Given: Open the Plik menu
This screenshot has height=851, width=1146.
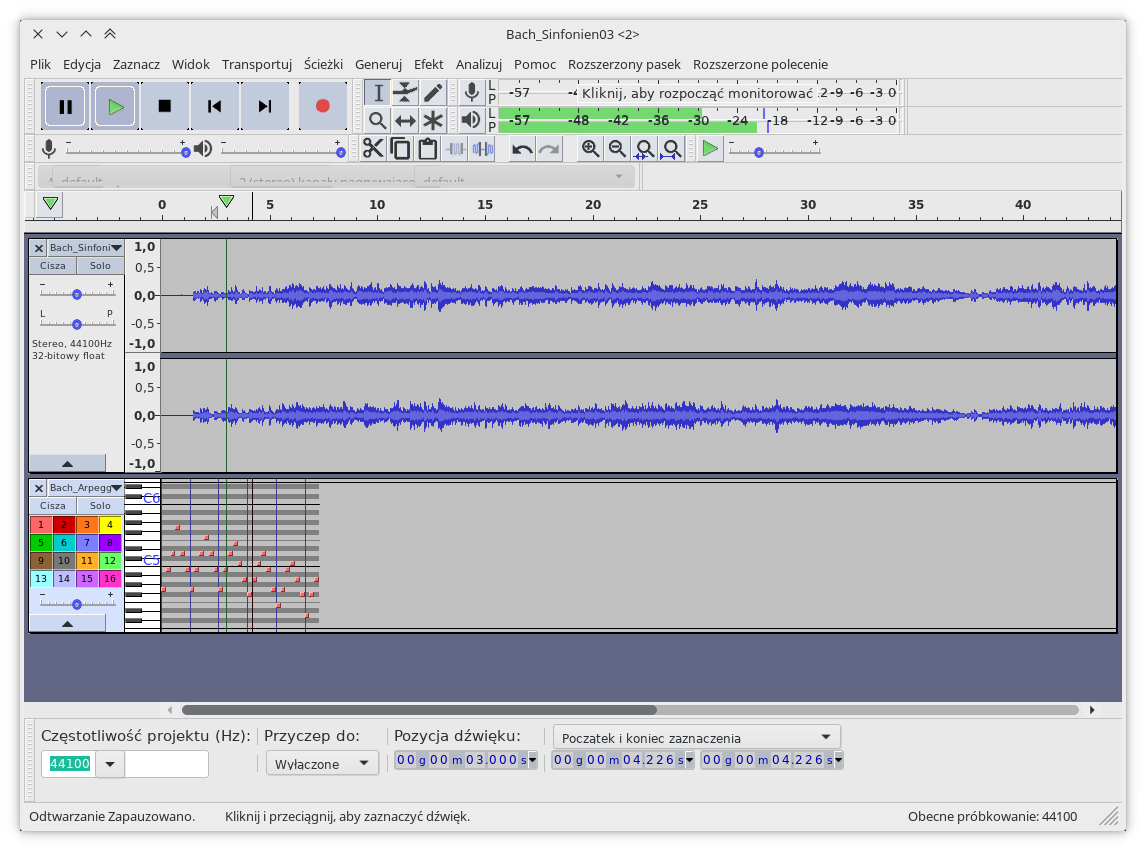Looking at the screenshot, I should (x=40, y=64).
